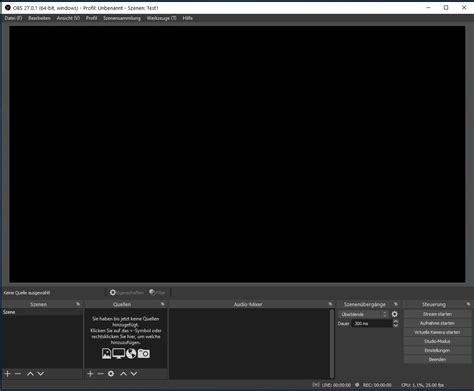Maximize the OBS window
Viewport: 474px width, 391px height.
click(x=446, y=7)
